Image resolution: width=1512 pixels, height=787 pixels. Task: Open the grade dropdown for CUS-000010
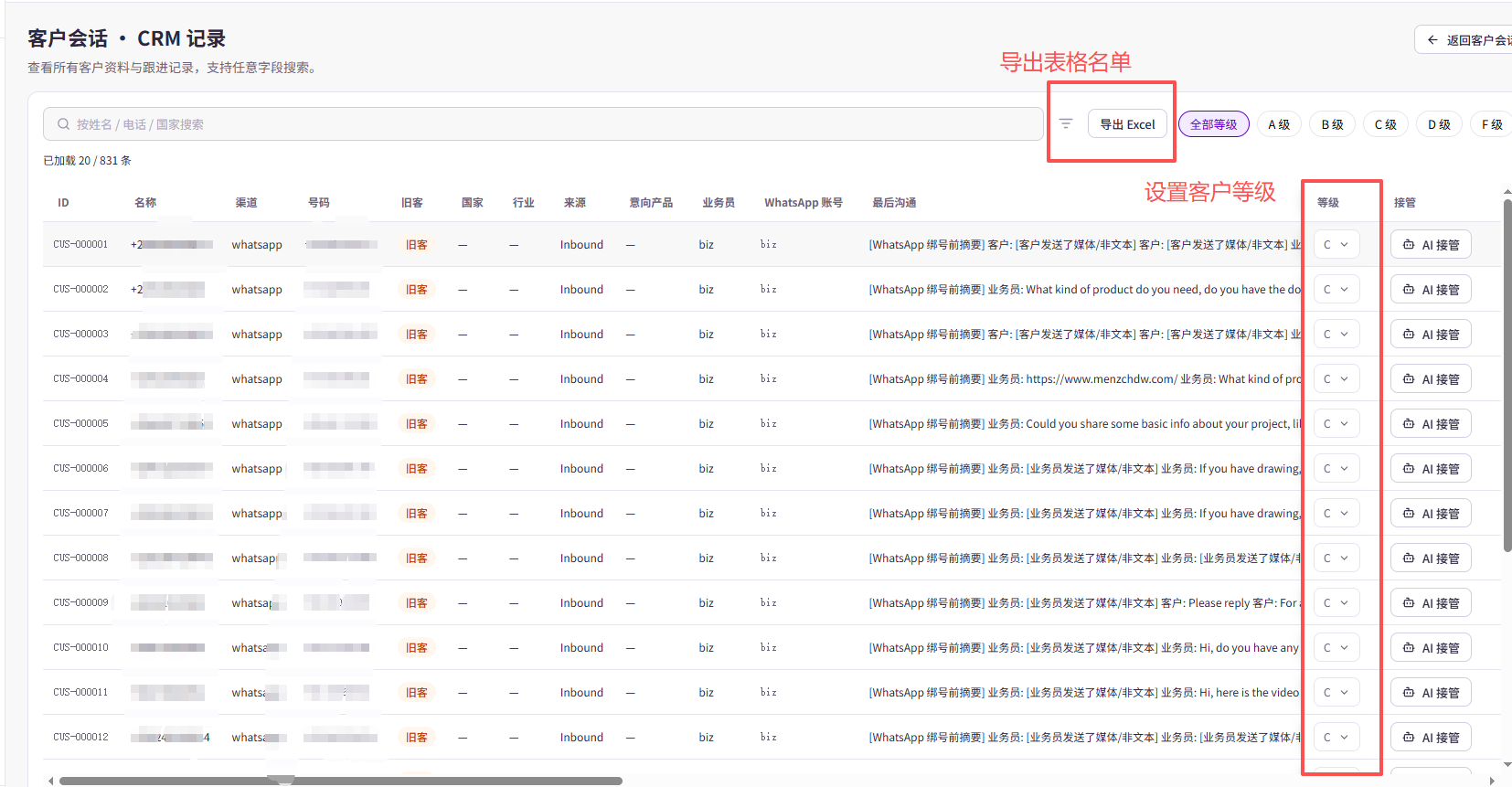(1336, 648)
